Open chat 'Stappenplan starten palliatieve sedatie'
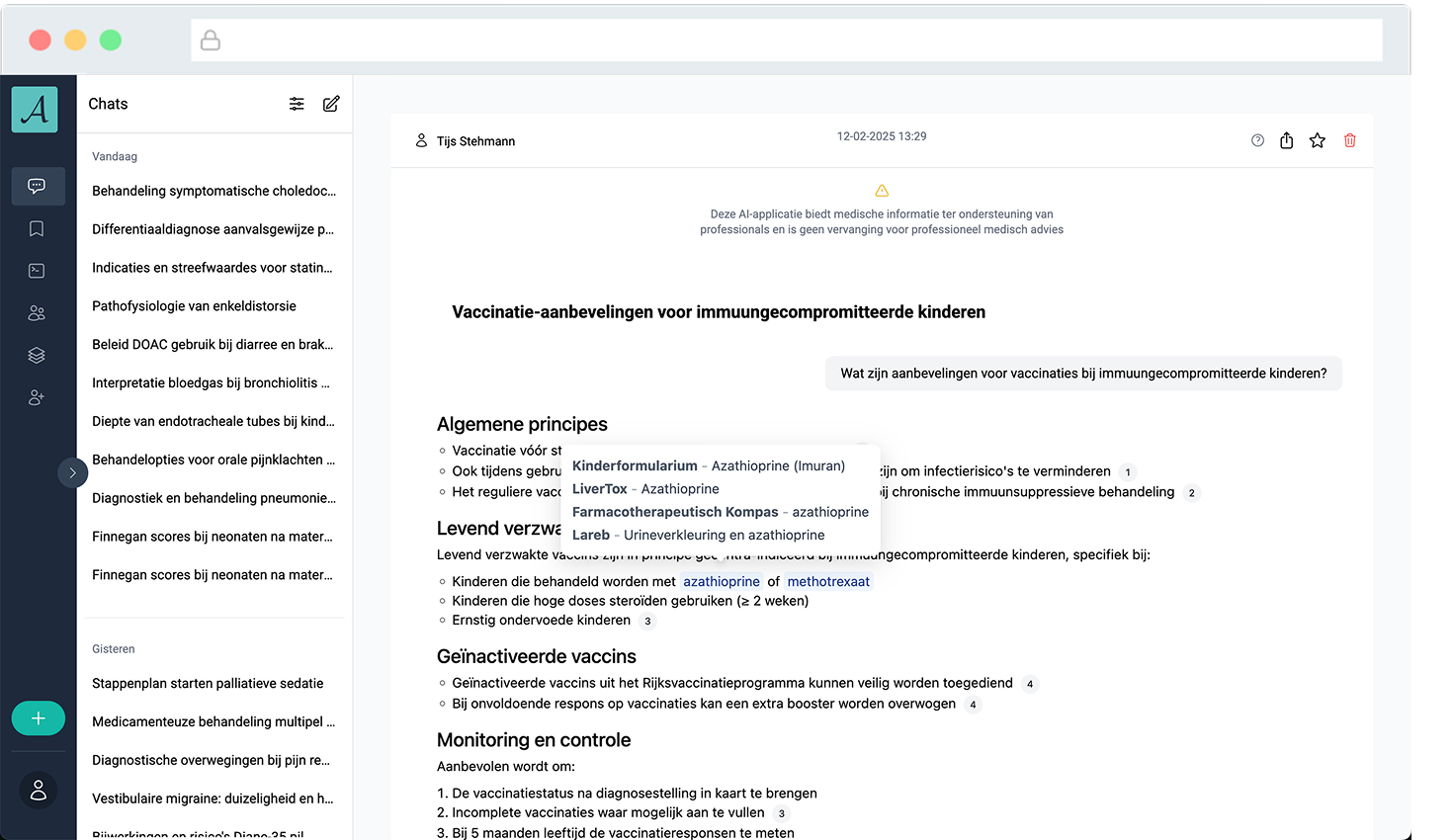1453x840 pixels. click(x=208, y=683)
